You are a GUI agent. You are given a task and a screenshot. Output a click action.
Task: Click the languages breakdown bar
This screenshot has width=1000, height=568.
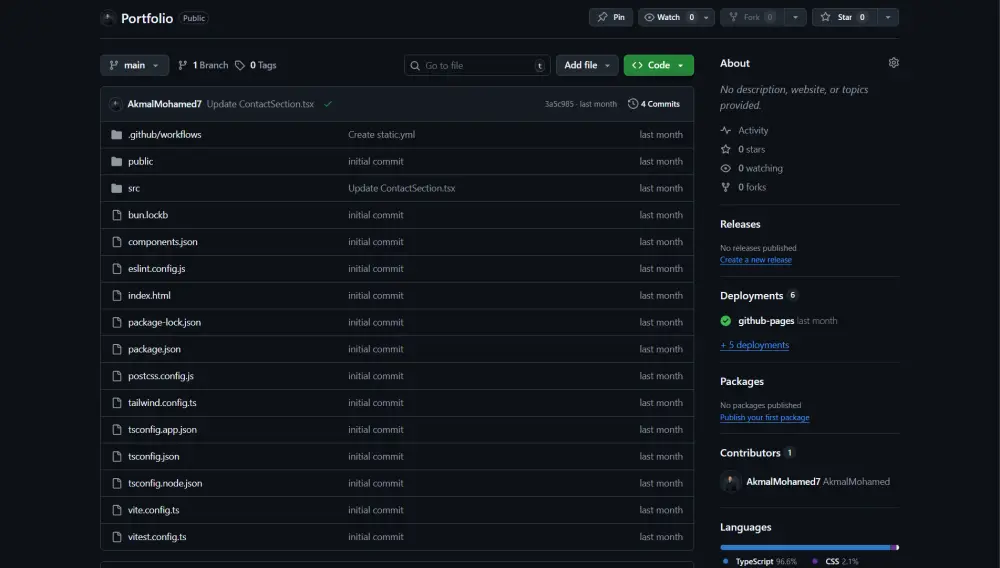pos(809,547)
